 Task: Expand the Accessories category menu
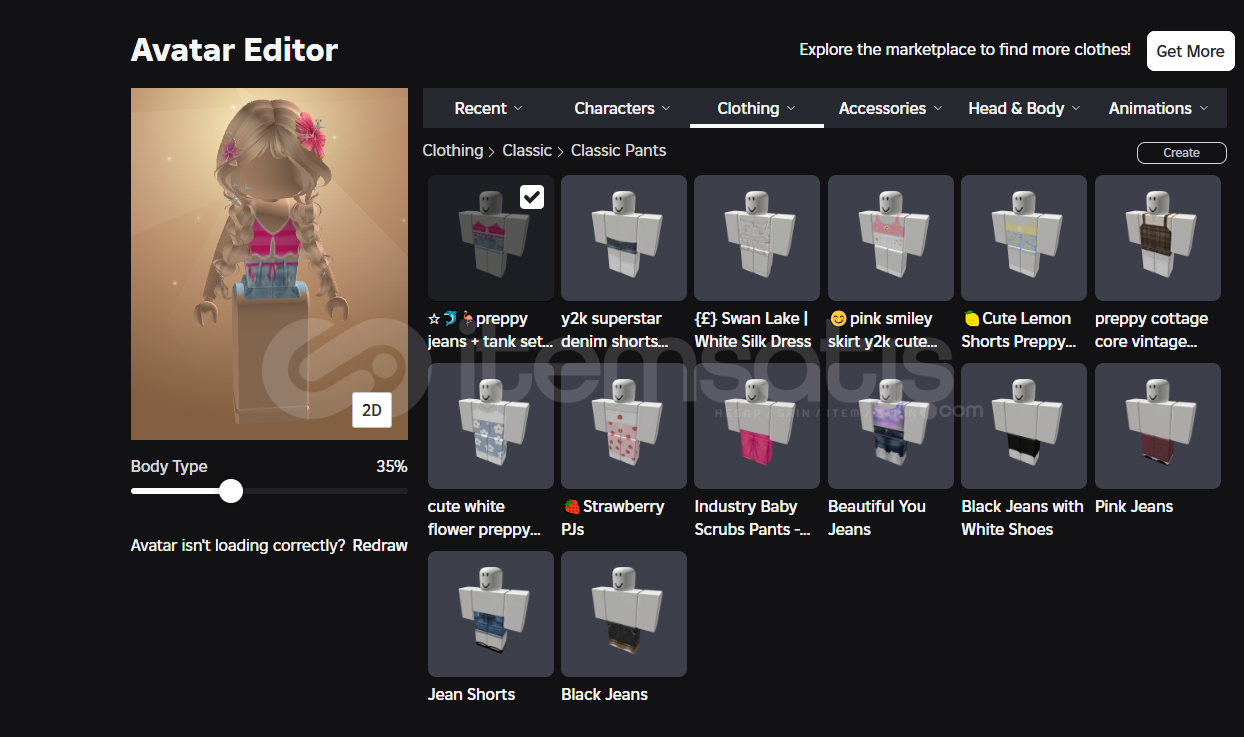click(890, 108)
